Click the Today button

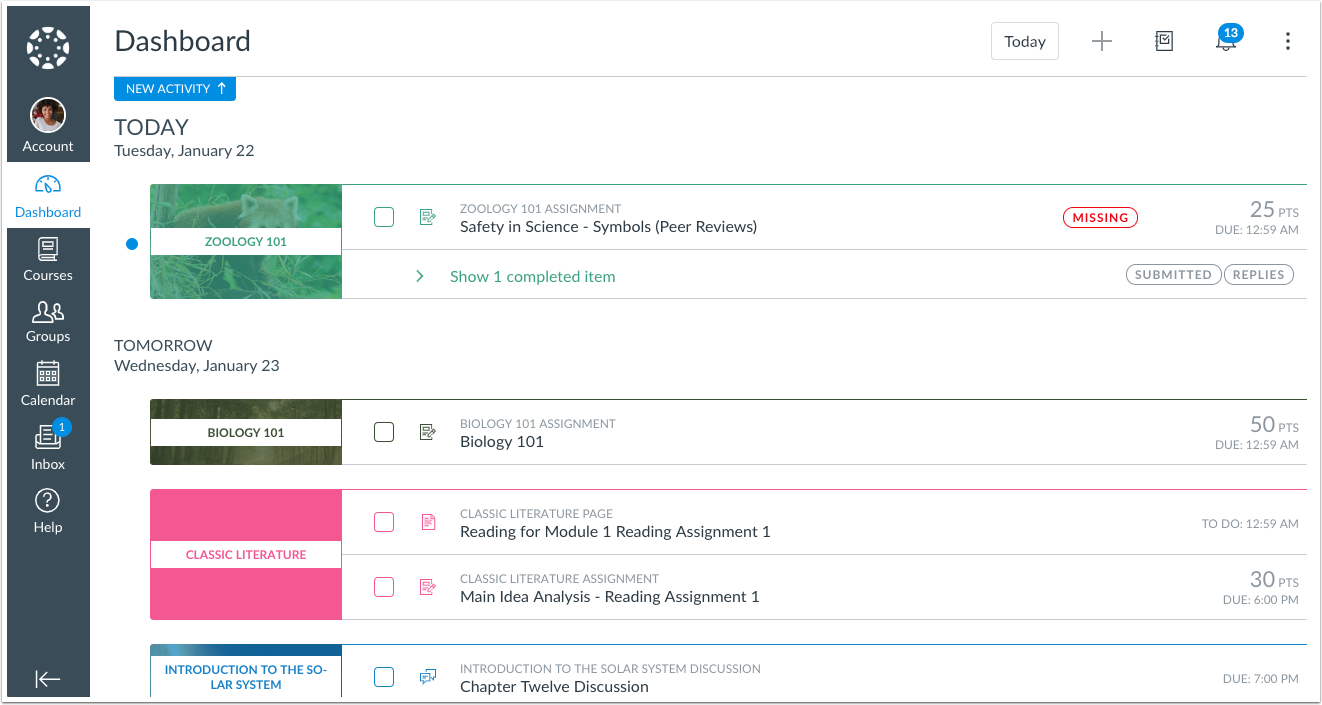[1024, 41]
